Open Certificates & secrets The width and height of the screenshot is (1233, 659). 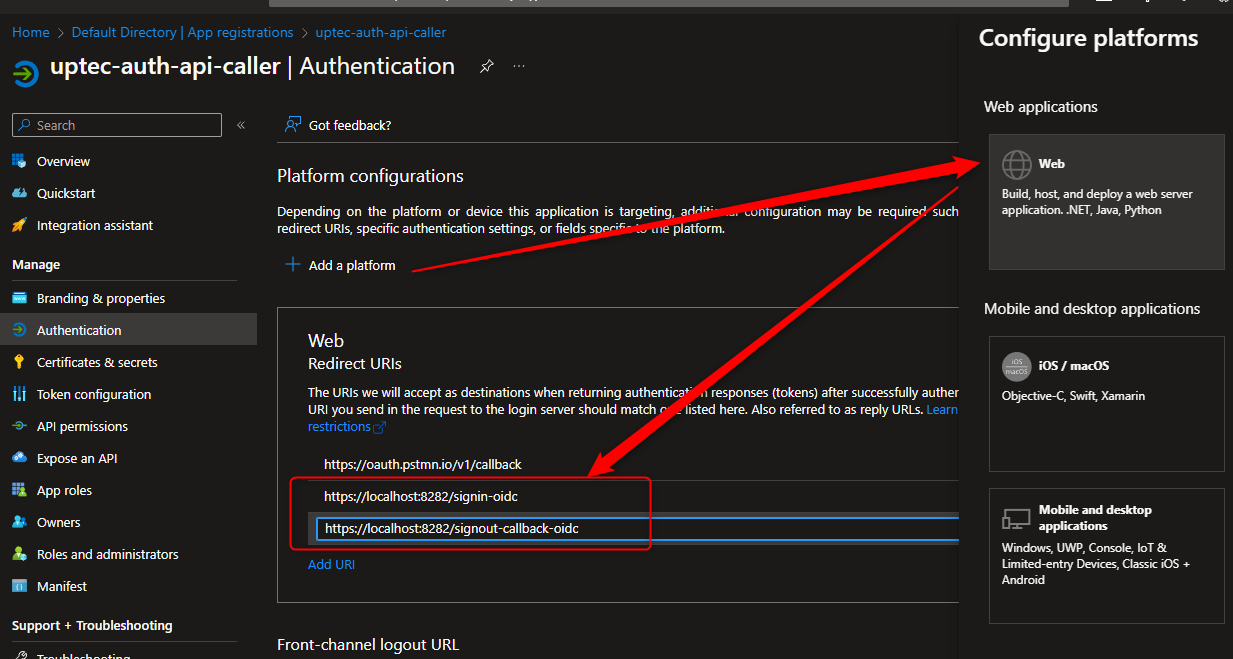[x=97, y=362]
